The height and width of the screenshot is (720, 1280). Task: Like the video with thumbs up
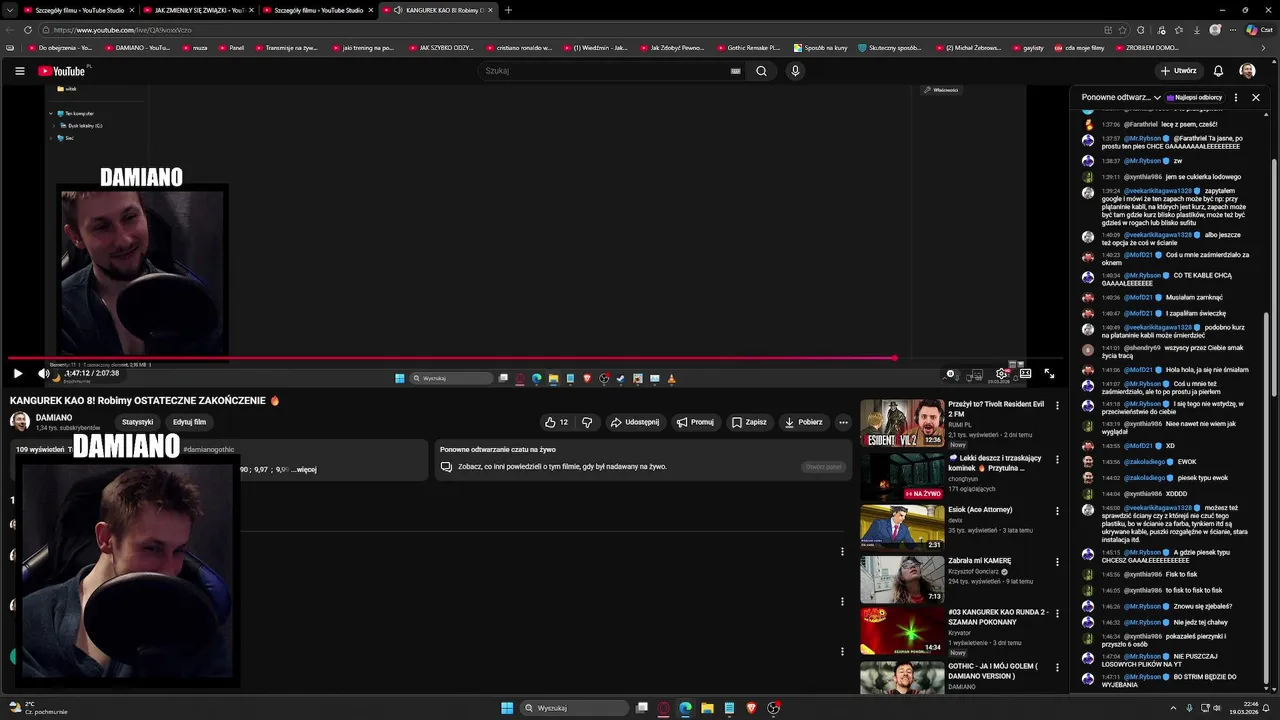tap(555, 422)
